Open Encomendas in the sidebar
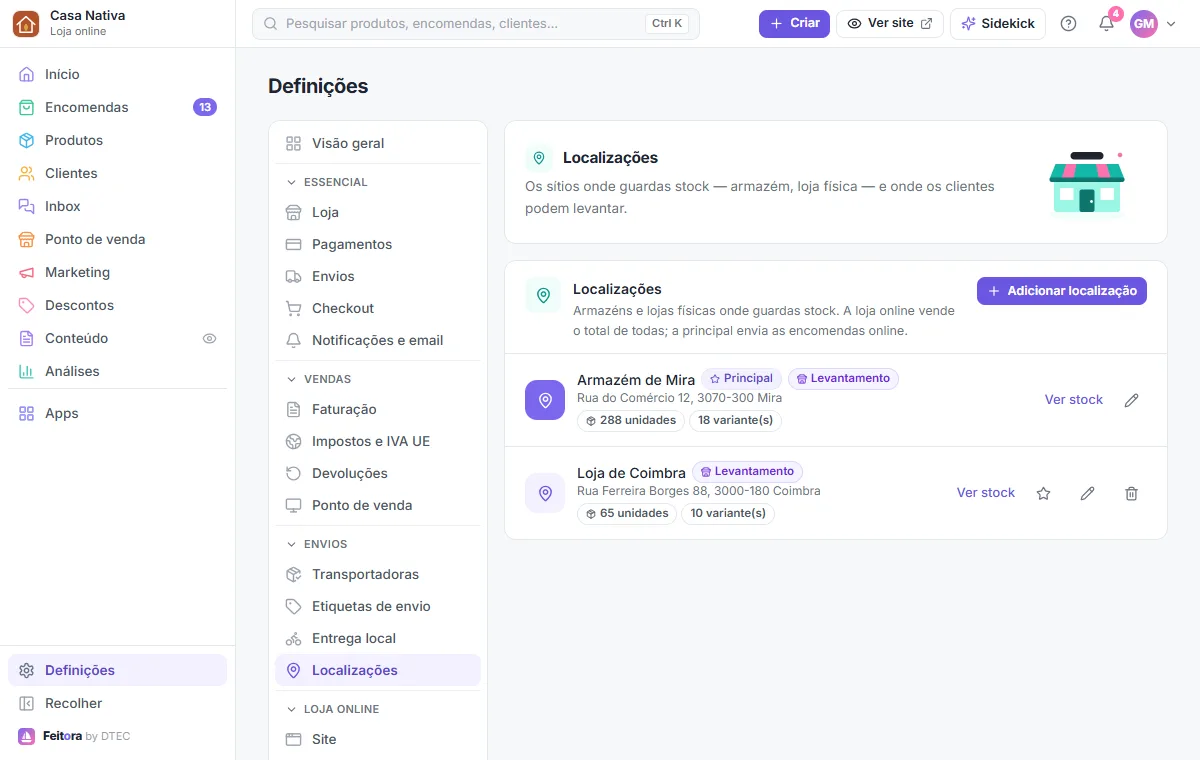Screen dimensions: 1200x760 (118, 107)
